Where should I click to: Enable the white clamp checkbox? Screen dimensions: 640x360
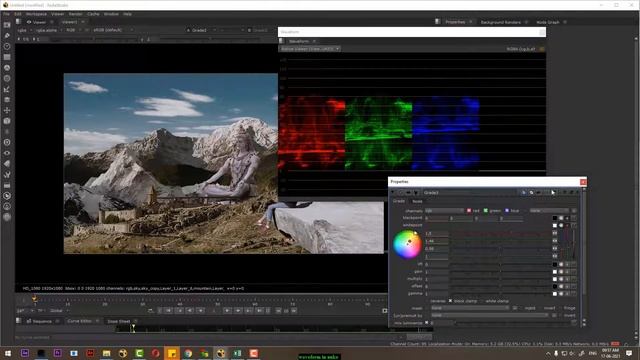click(482, 301)
